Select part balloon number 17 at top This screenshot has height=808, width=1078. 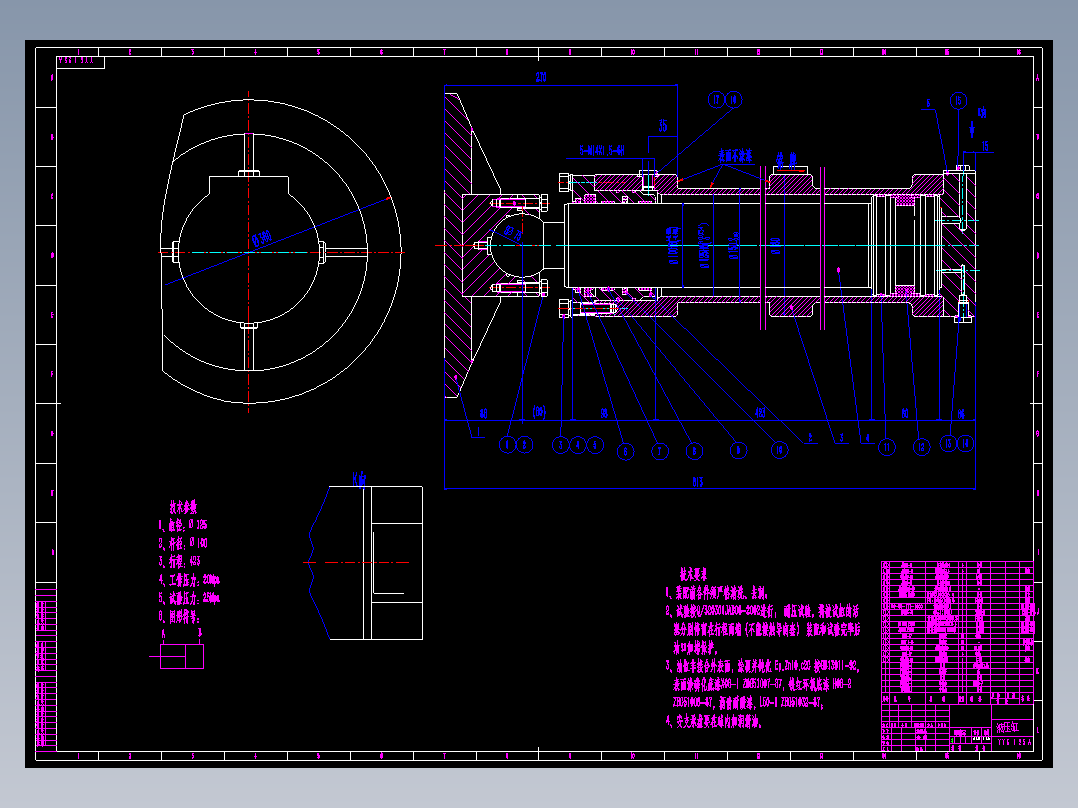click(717, 100)
